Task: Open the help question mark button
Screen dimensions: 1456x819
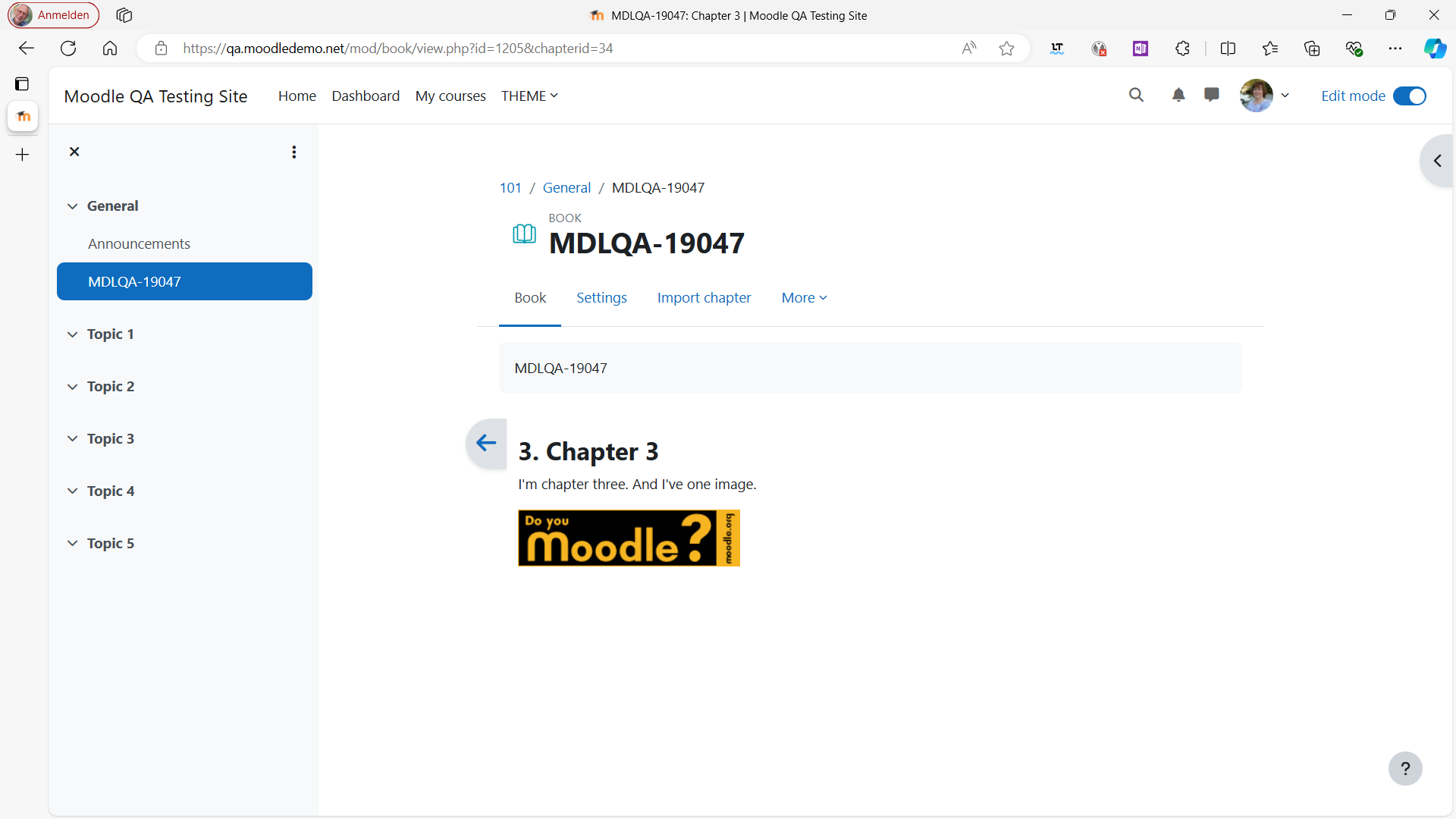Action: tap(1405, 768)
